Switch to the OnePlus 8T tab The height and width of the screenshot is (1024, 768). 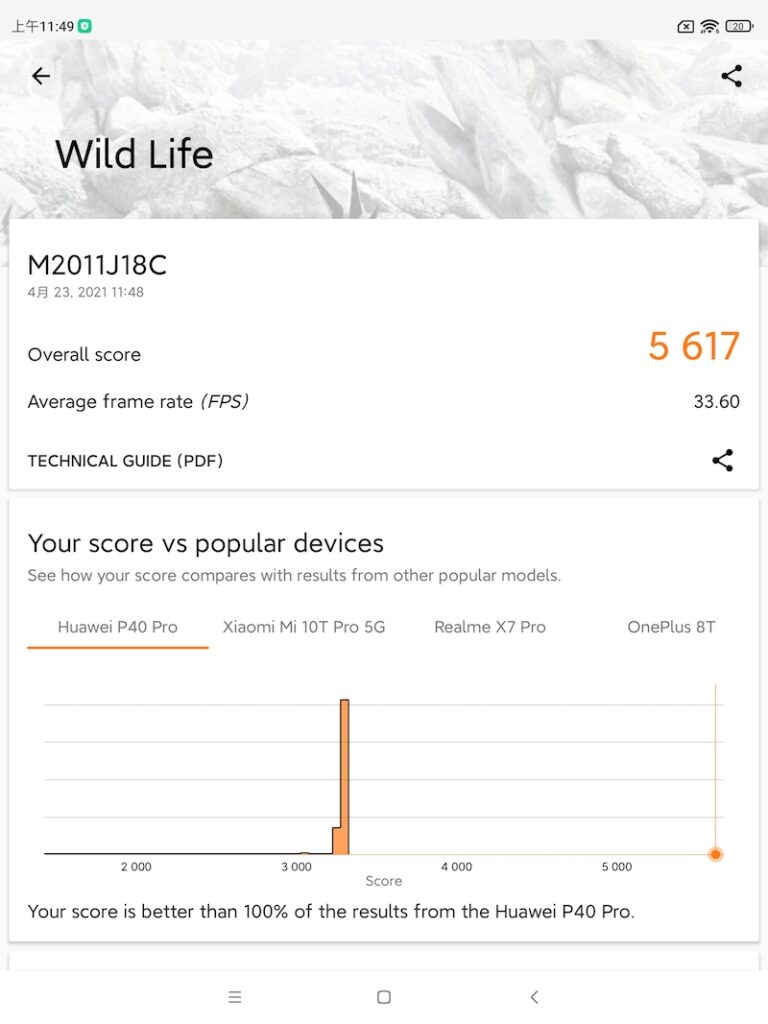(671, 627)
